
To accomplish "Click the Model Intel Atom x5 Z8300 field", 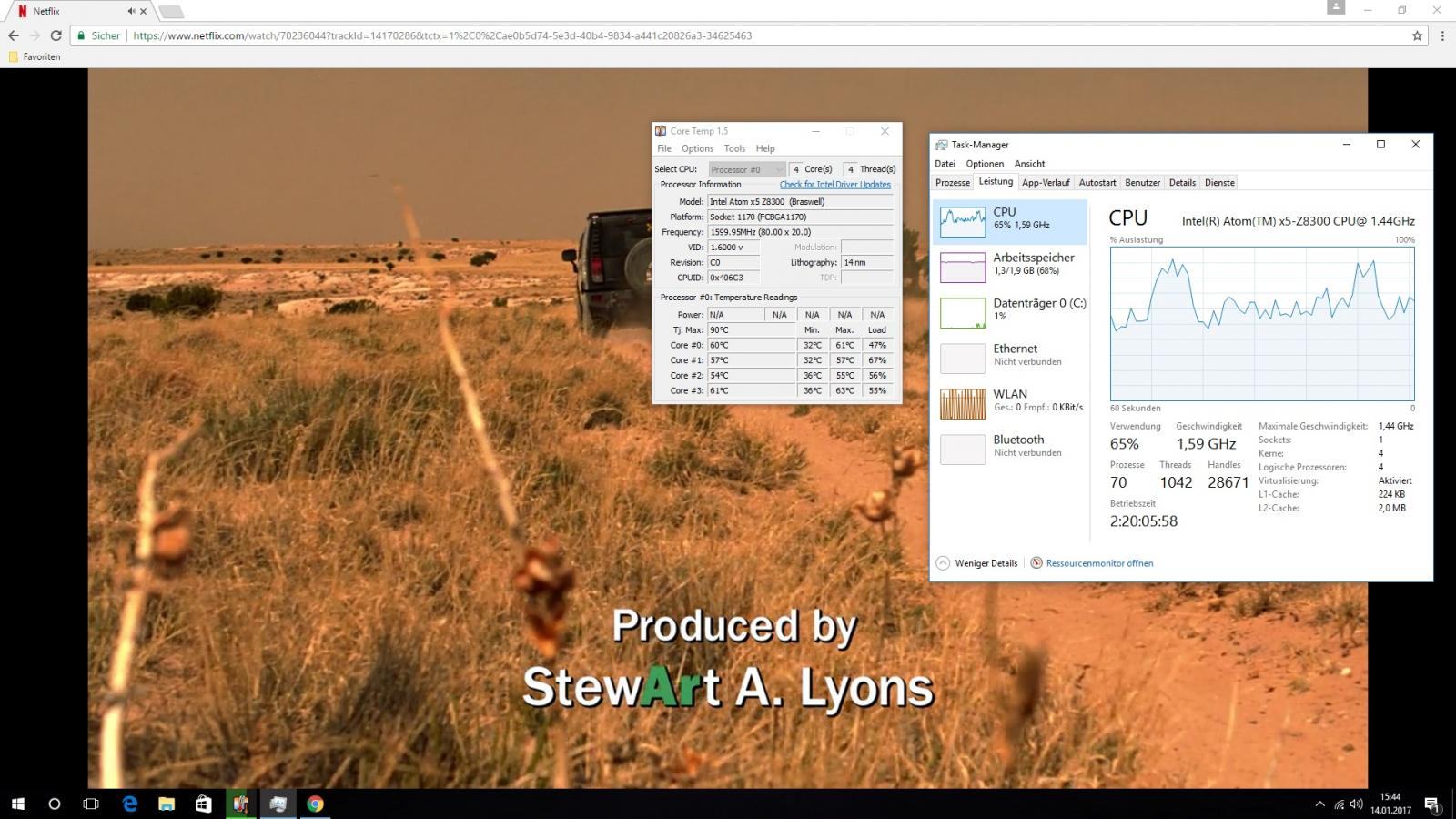I will [x=801, y=201].
